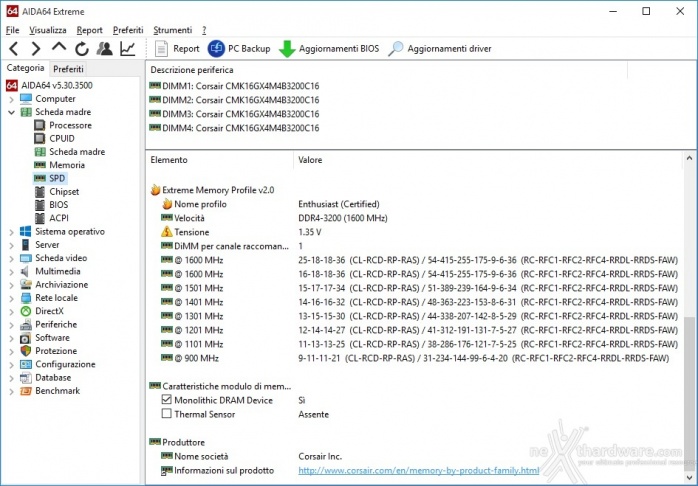Open Aggiornamenti driver search tool
This screenshot has height=486, width=698.
click(440, 49)
